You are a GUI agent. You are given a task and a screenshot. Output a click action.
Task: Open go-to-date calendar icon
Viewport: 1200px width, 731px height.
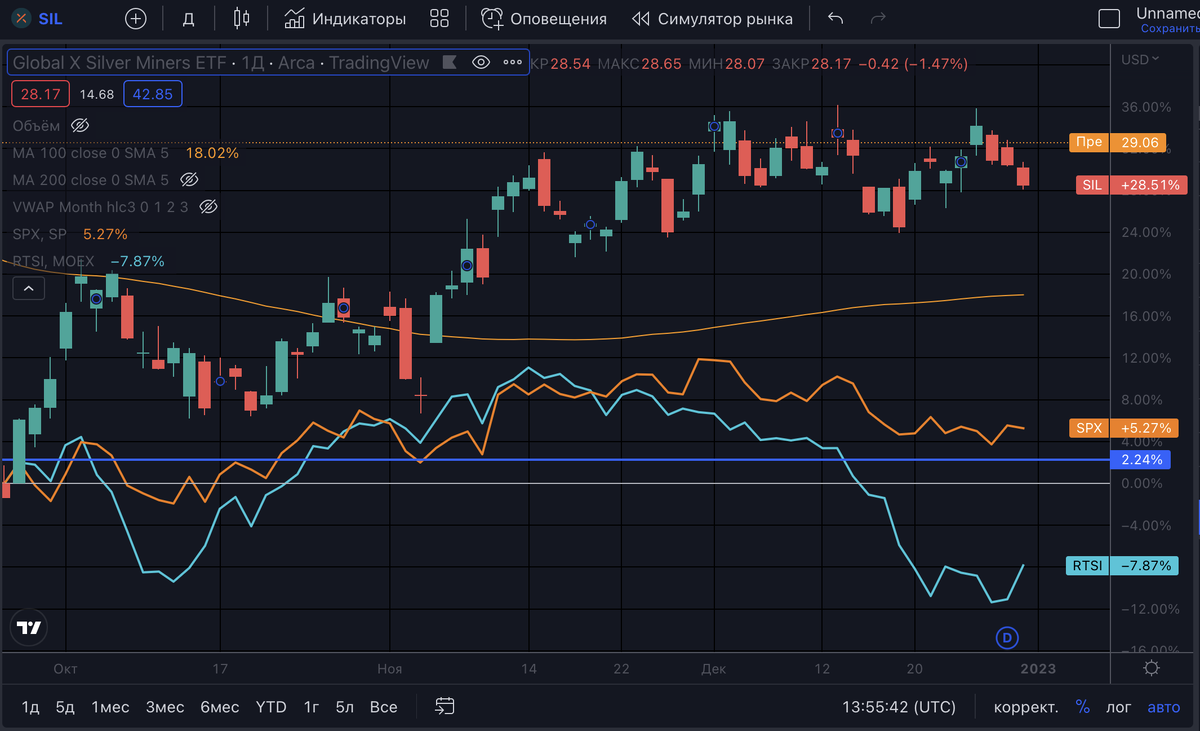[445, 707]
